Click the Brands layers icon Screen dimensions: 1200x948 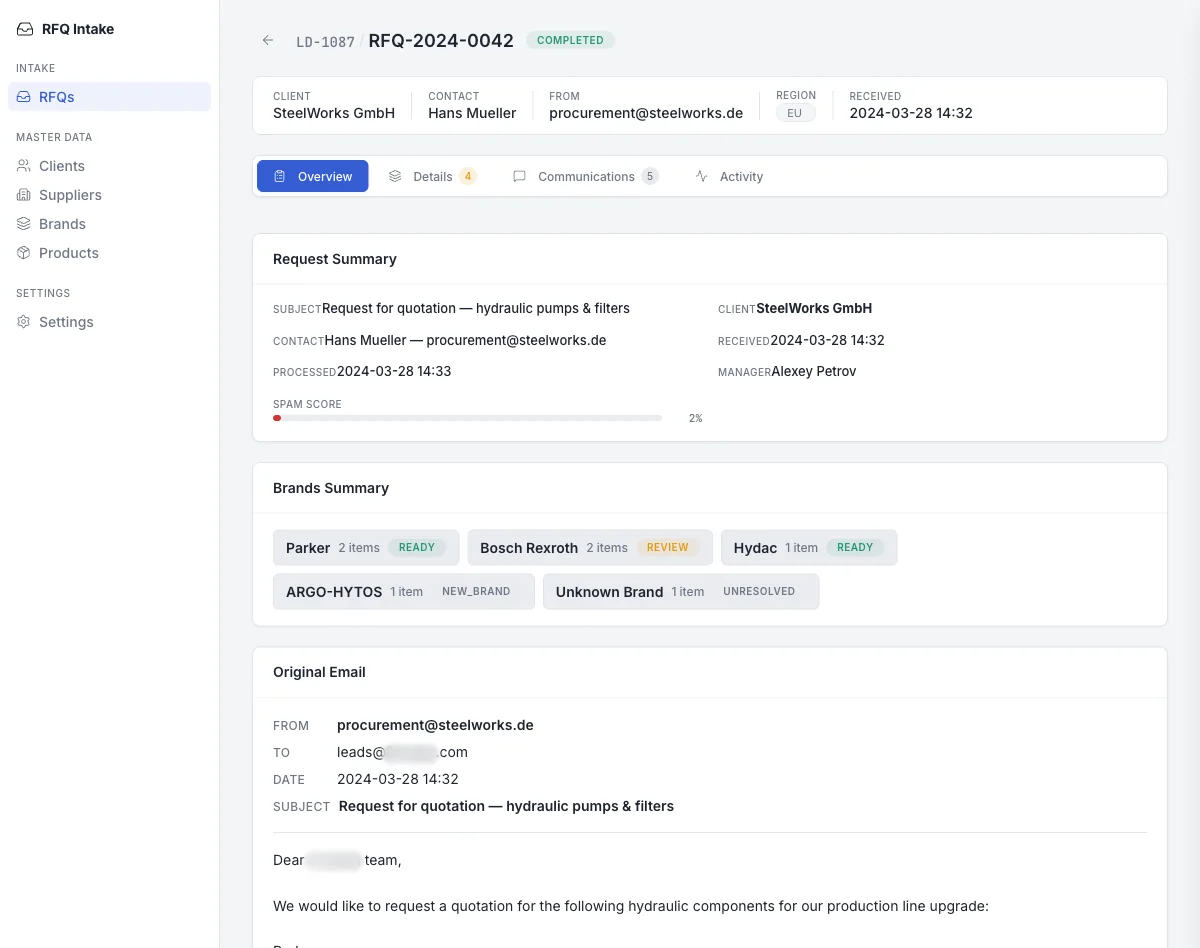24,224
